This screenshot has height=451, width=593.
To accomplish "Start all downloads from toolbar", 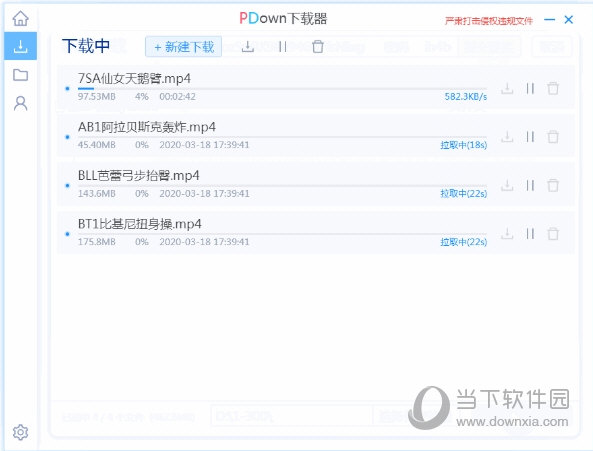I will tap(248, 47).
